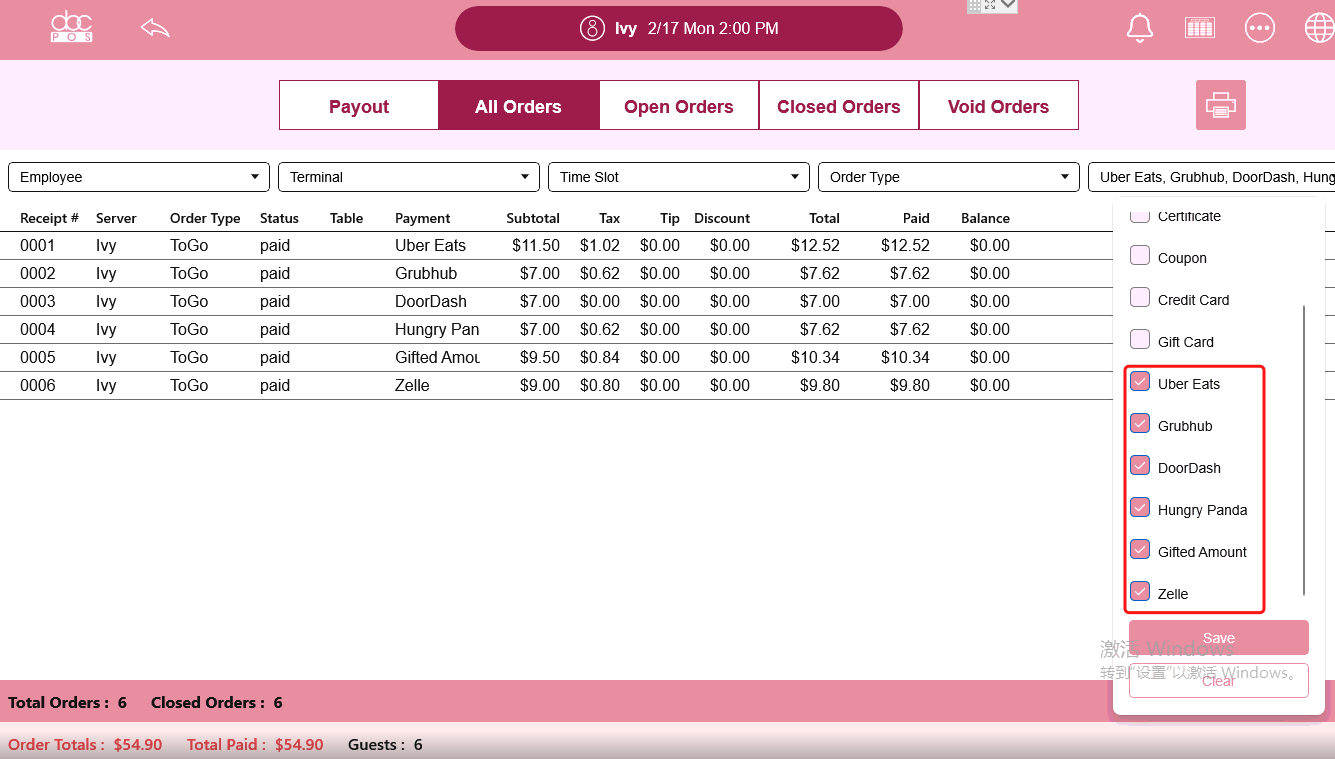Uncheck the Gifted Amount checkbox

point(1140,549)
